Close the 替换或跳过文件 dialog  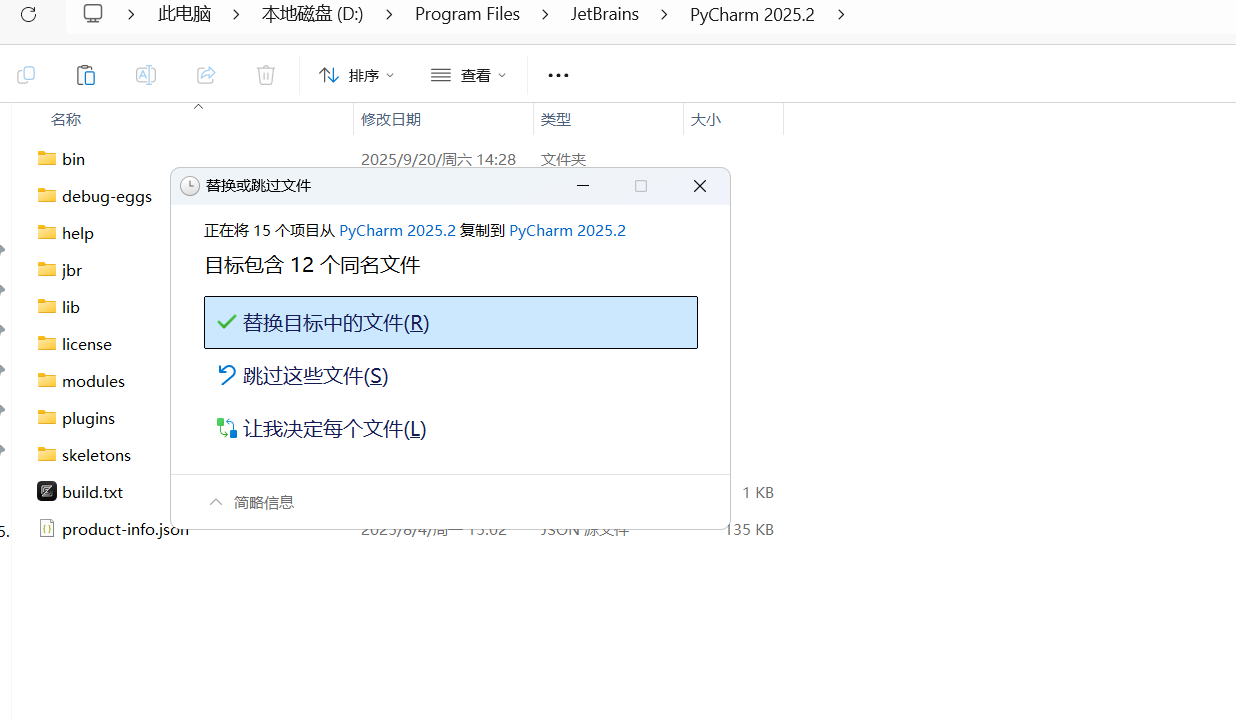tap(700, 186)
